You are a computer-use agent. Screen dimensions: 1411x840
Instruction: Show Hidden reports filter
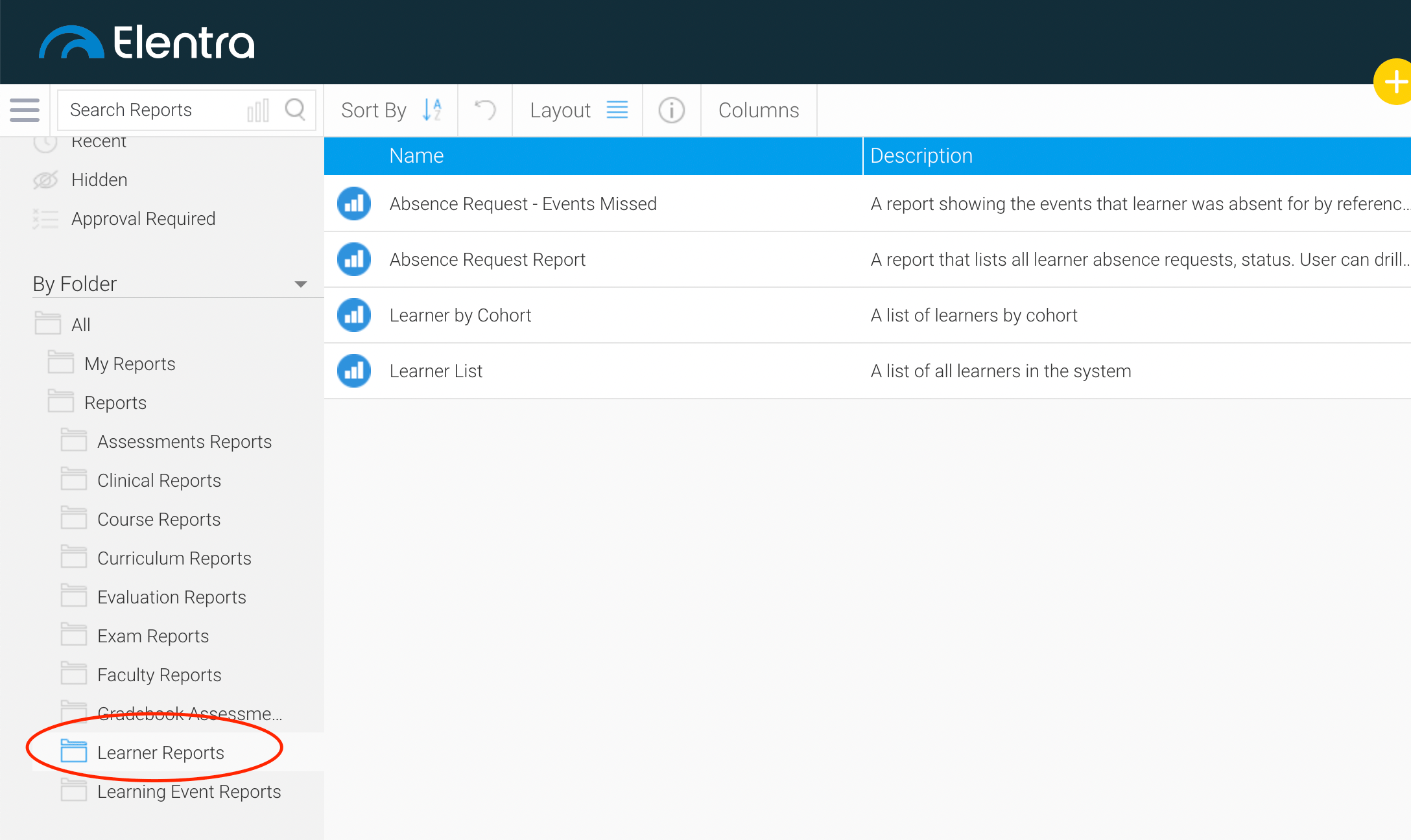[x=99, y=180]
